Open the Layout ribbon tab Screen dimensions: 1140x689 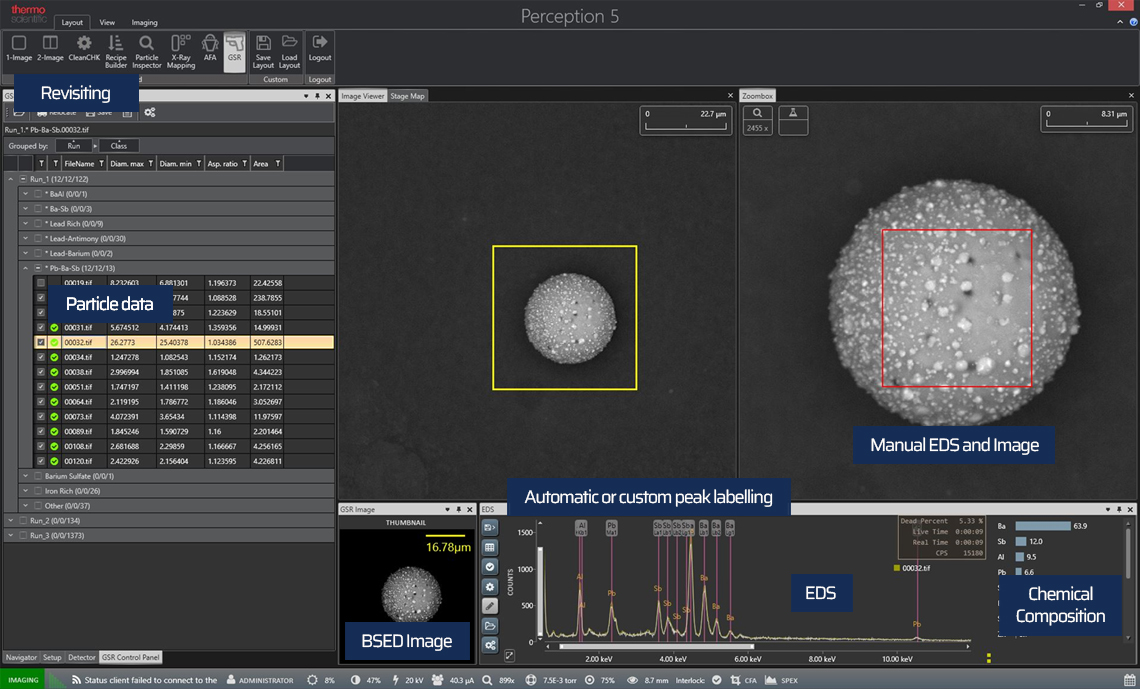point(72,23)
